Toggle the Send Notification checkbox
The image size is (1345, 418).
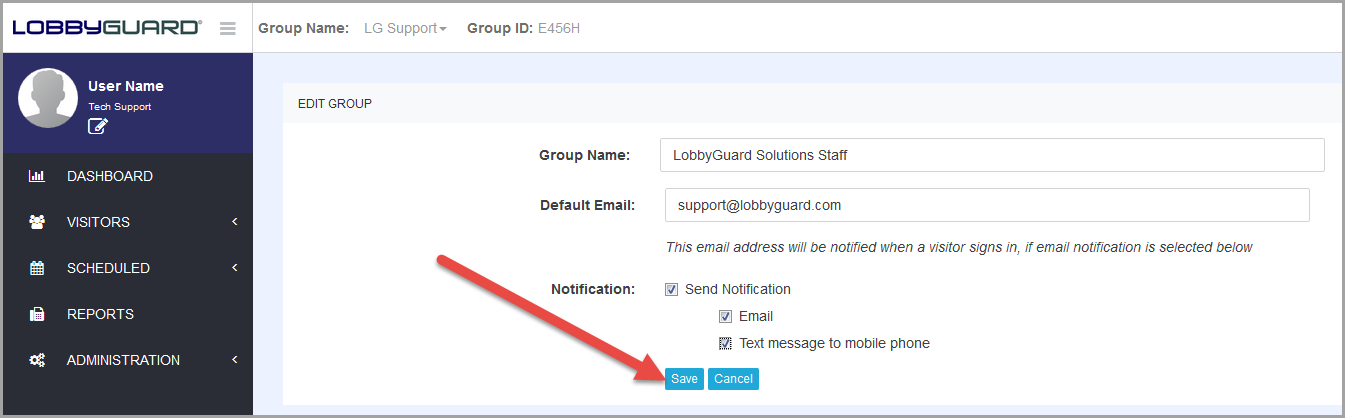click(x=672, y=290)
